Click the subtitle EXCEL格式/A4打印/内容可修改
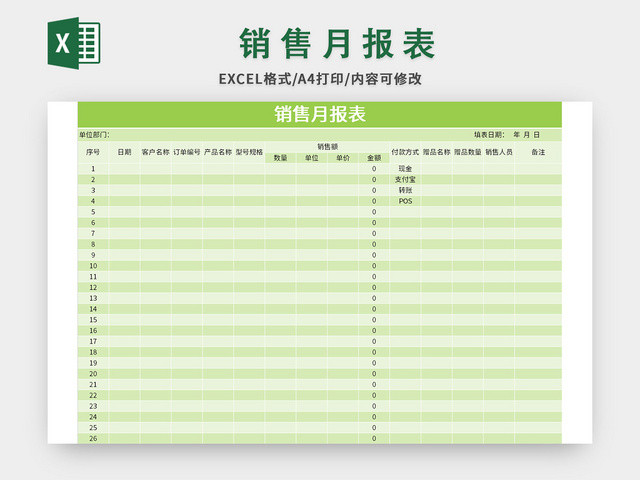Screen dimensions: 640x480 coord(320,79)
